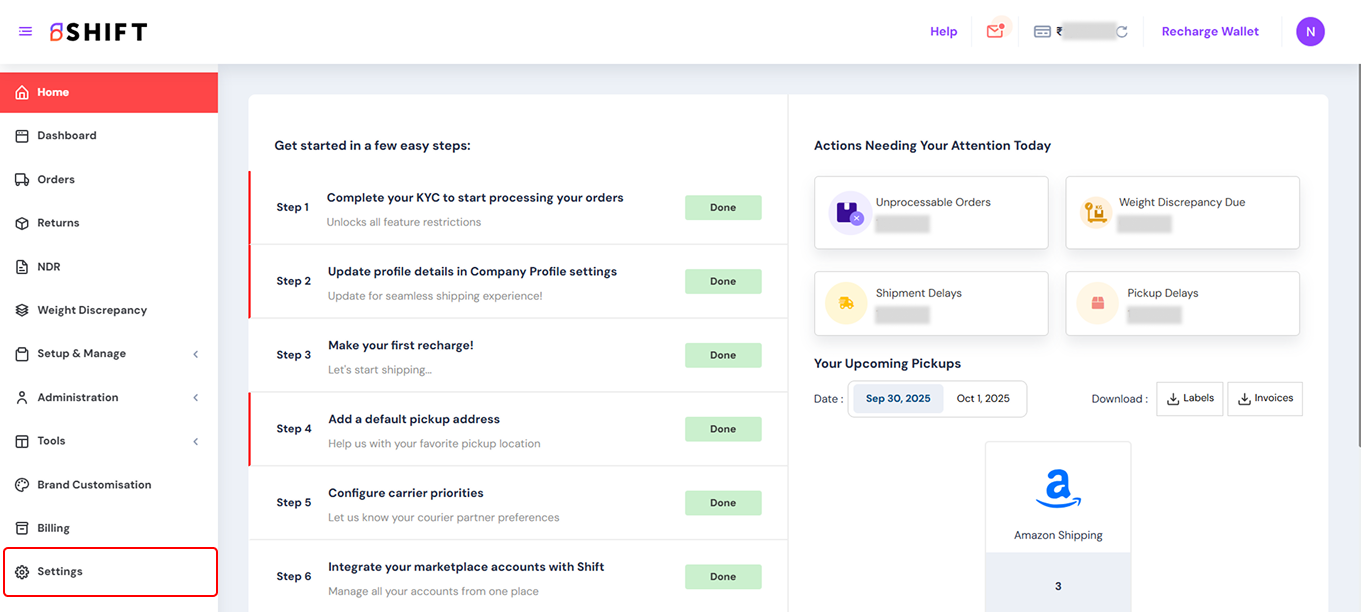This screenshot has height=612, width=1361.
Task: Switch to Oct 1, 2025 pickup date
Action: pyautogui.click(x=983, y=398)
